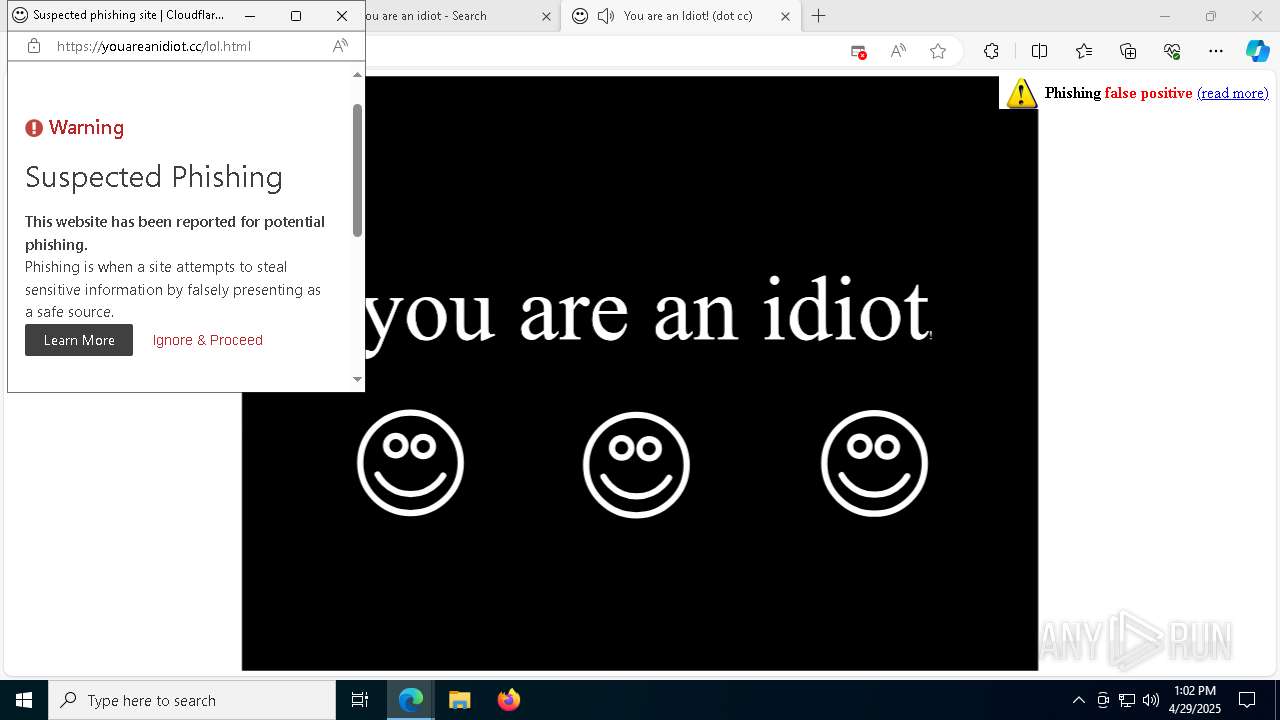This screenshot has width=1280, height=720.
Task: Open the Extensions puzzle icon
Action: click(991, 51)
